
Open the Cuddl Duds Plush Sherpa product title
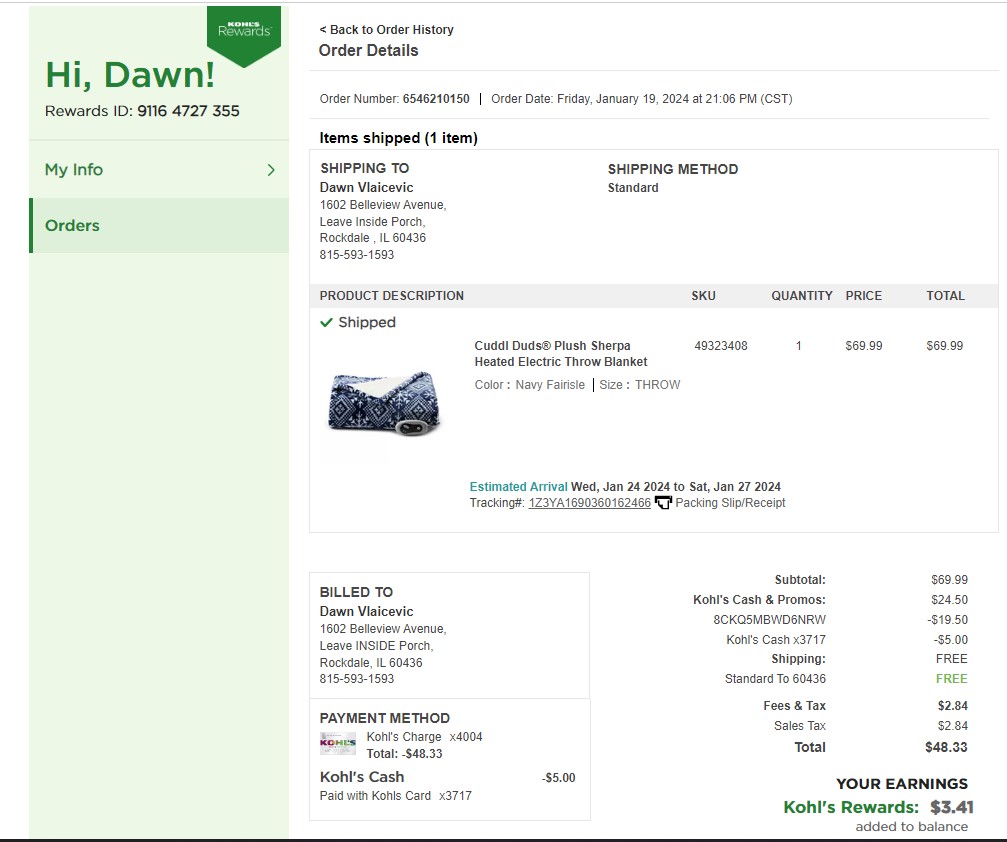(x=561, y=354)
